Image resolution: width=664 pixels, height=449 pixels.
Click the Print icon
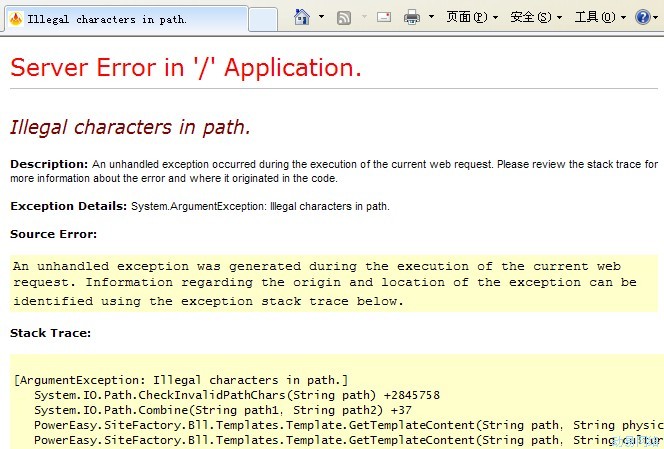[x=412, y=17]
